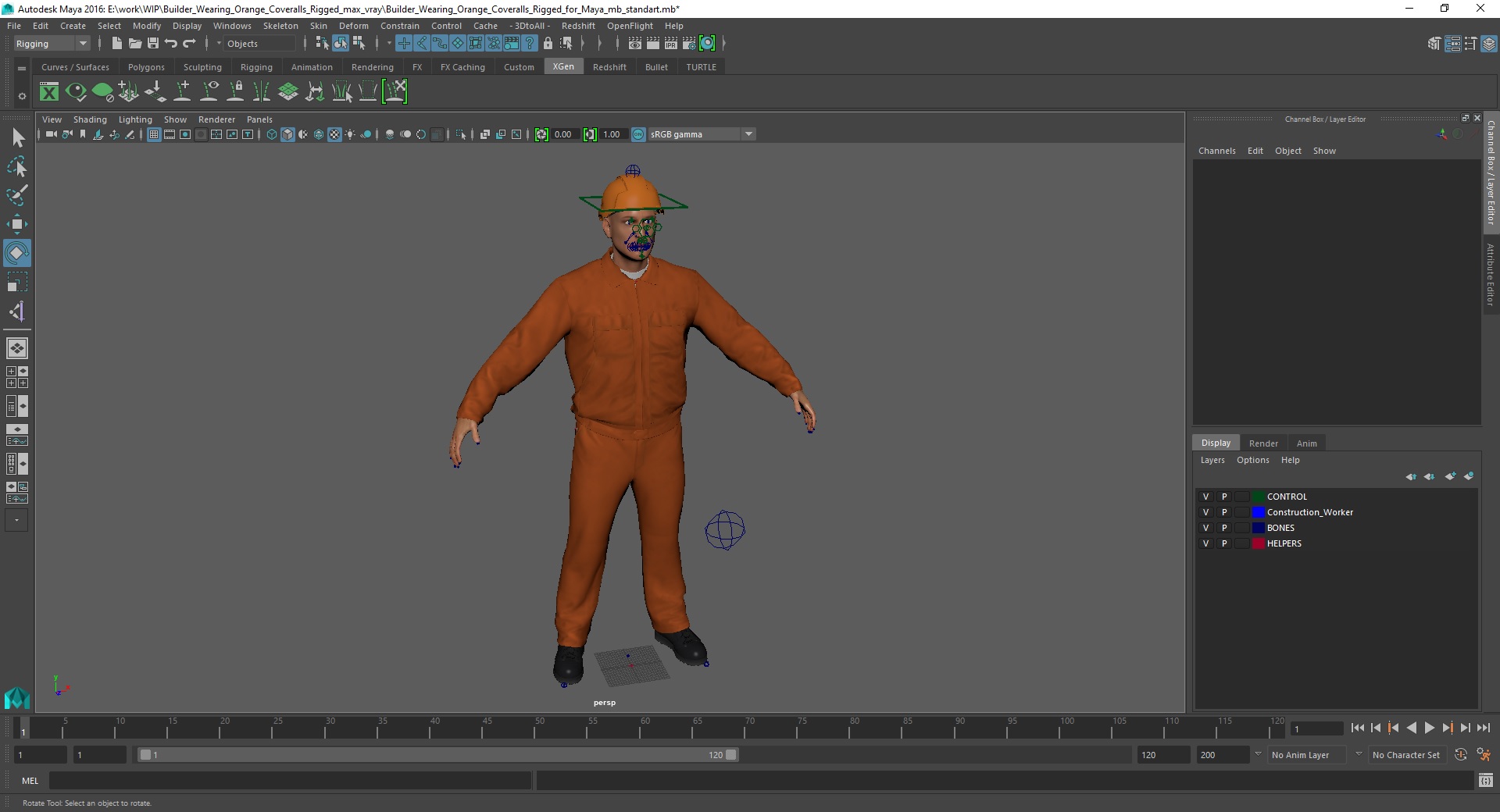
Task: Open the Script Editor icon
Action: click(1486, 781)
